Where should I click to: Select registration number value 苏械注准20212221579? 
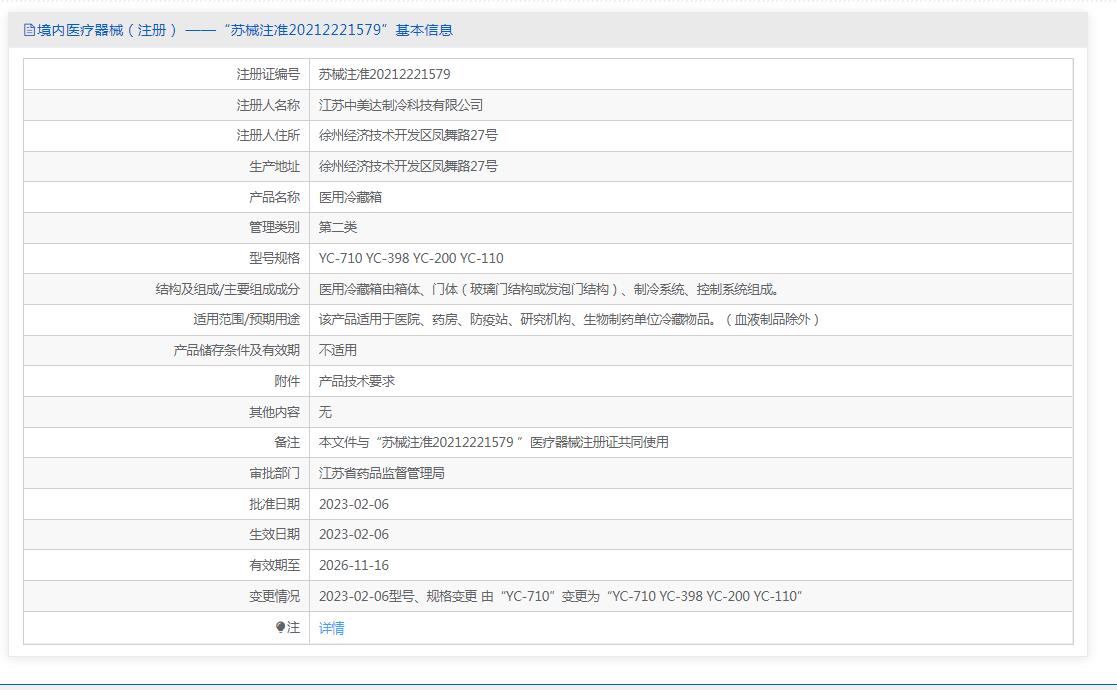click(x=384, y=74)
